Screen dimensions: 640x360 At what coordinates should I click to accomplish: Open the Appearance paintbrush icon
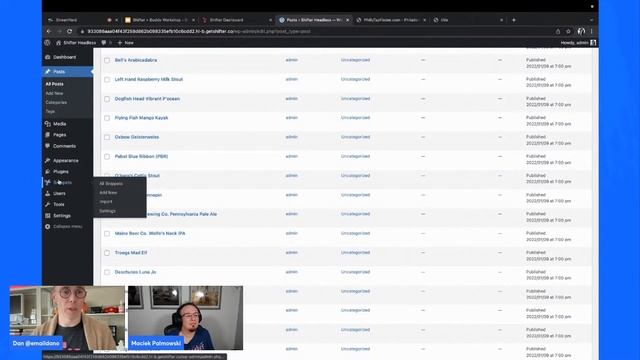[x=48, y=160]
